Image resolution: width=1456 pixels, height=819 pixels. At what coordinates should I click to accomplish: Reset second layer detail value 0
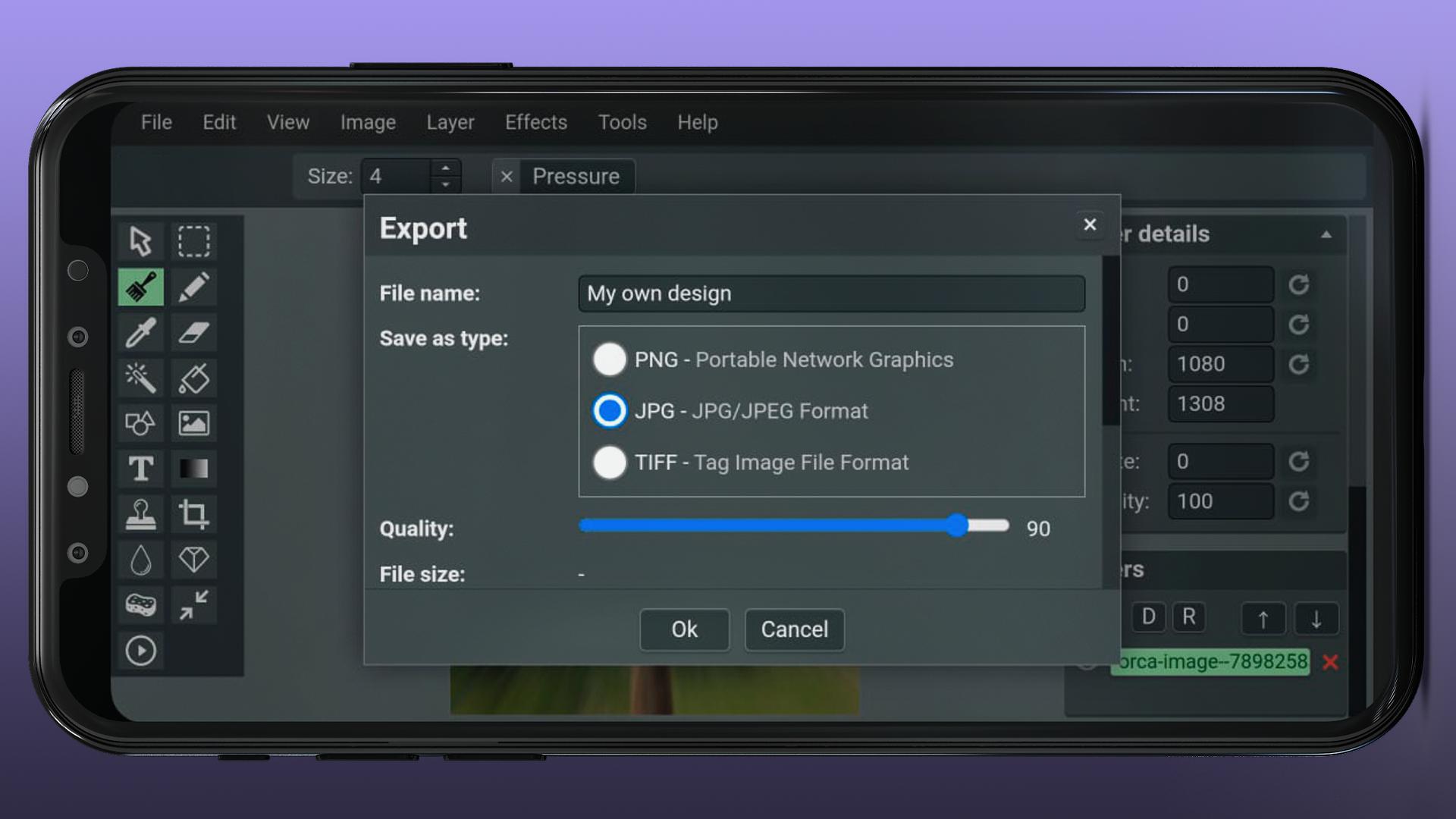tap(1299, 325)
